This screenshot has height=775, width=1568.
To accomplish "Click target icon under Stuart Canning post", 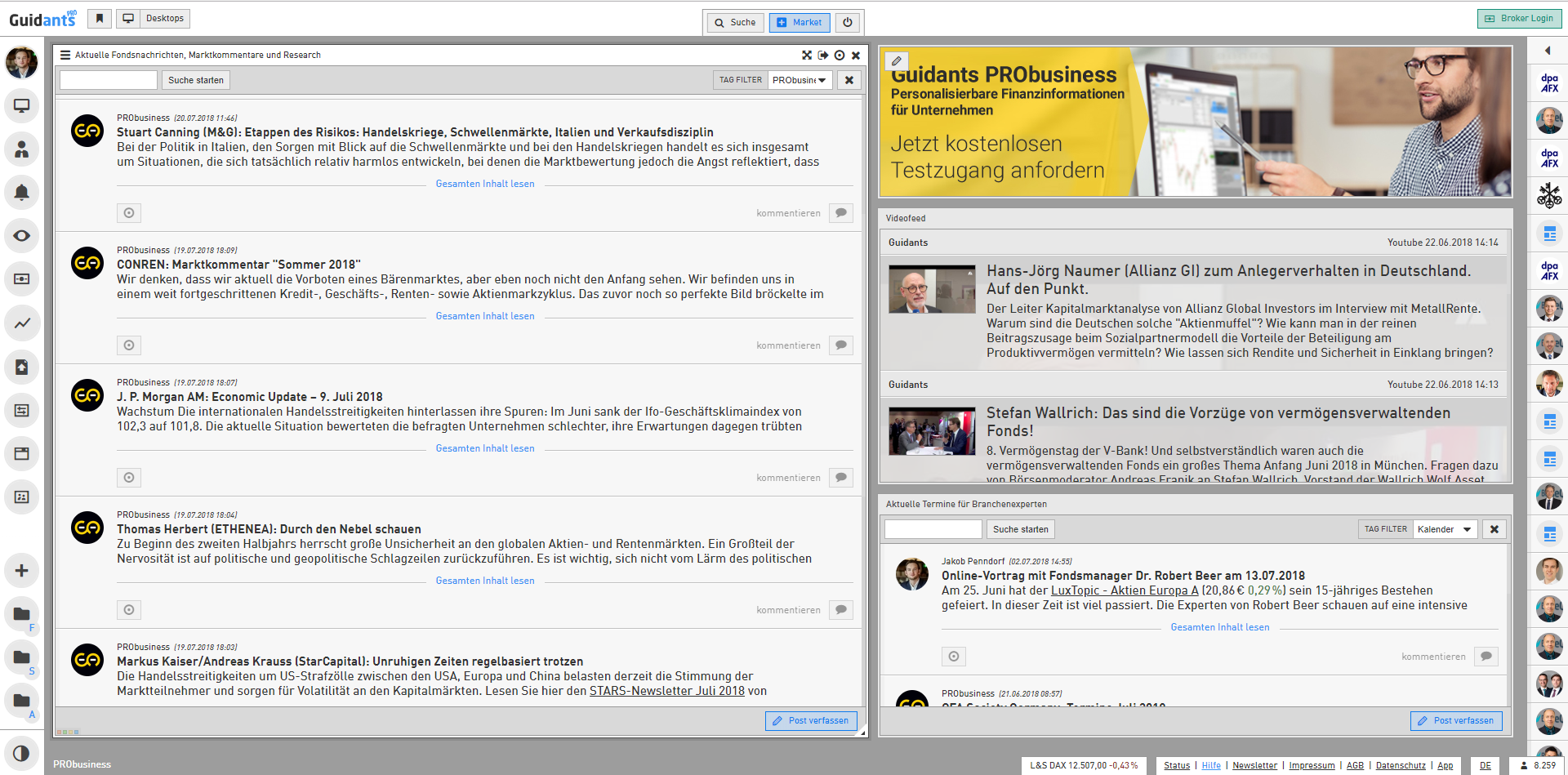I will [x=129, y=213].
